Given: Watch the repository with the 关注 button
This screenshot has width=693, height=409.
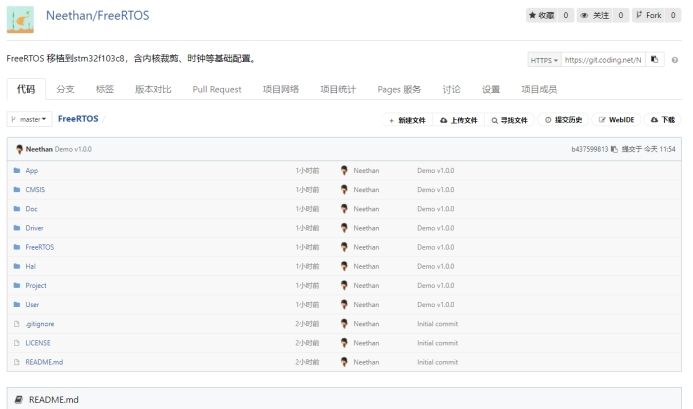Looking at the screenshot, I should tap(595, 15).
